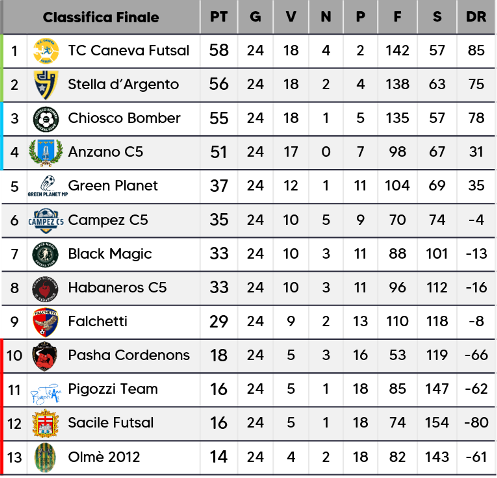The image size is (497, 478).
Task: Click the TC Caneva Futsal team logo
Action: point(46,51)
